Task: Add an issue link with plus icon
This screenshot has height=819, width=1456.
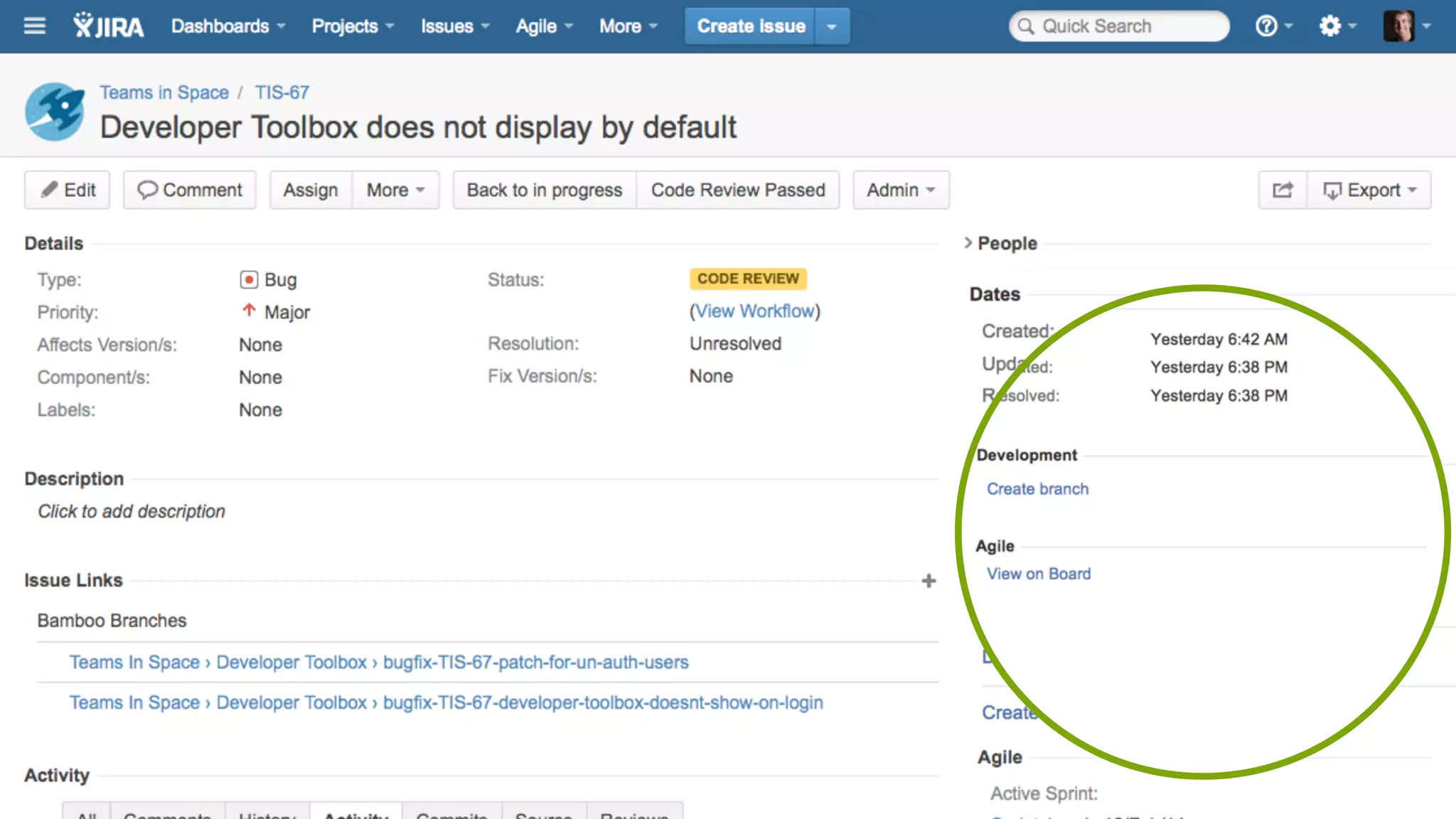Action: point(928,581)
